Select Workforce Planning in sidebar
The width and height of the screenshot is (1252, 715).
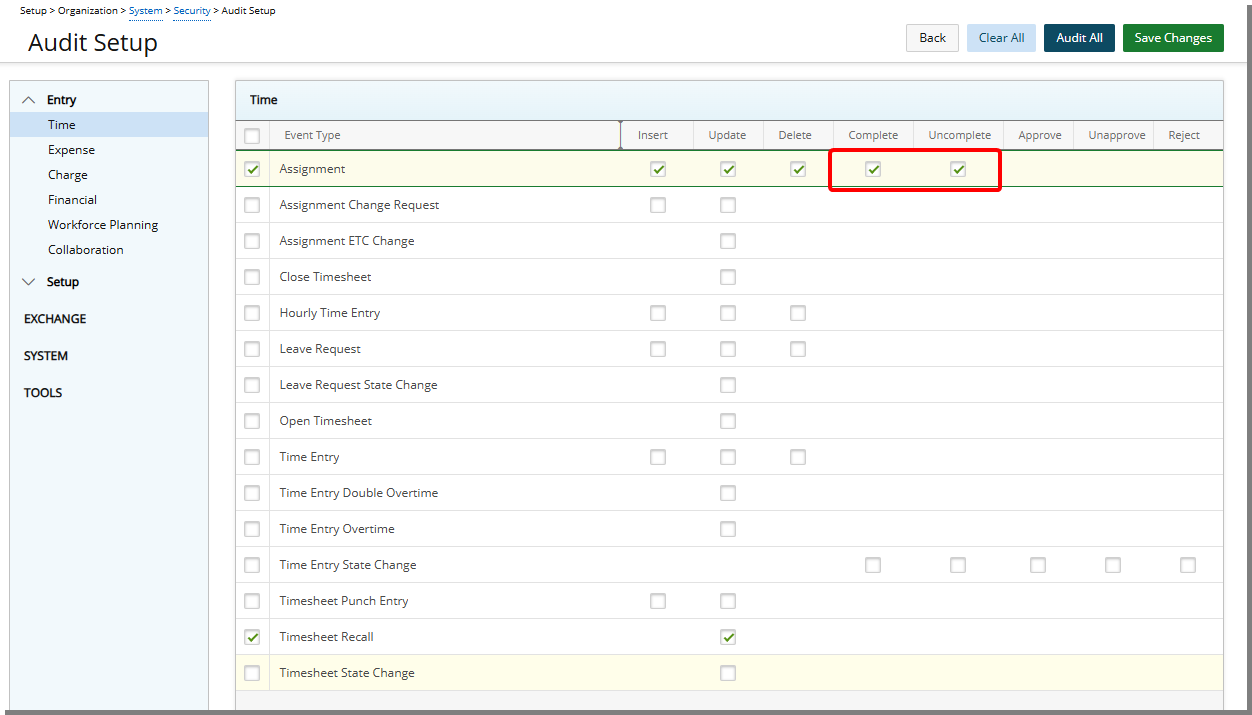coord(103,225)
